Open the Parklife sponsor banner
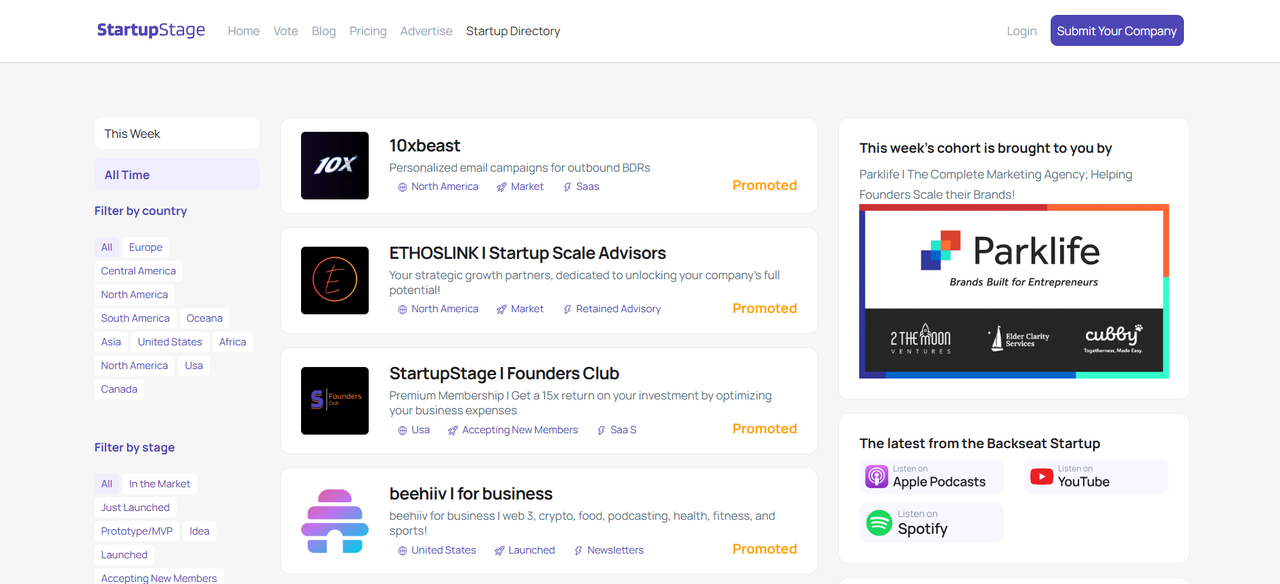The width and height of the screenshot is (1280, 584). 1014,291
